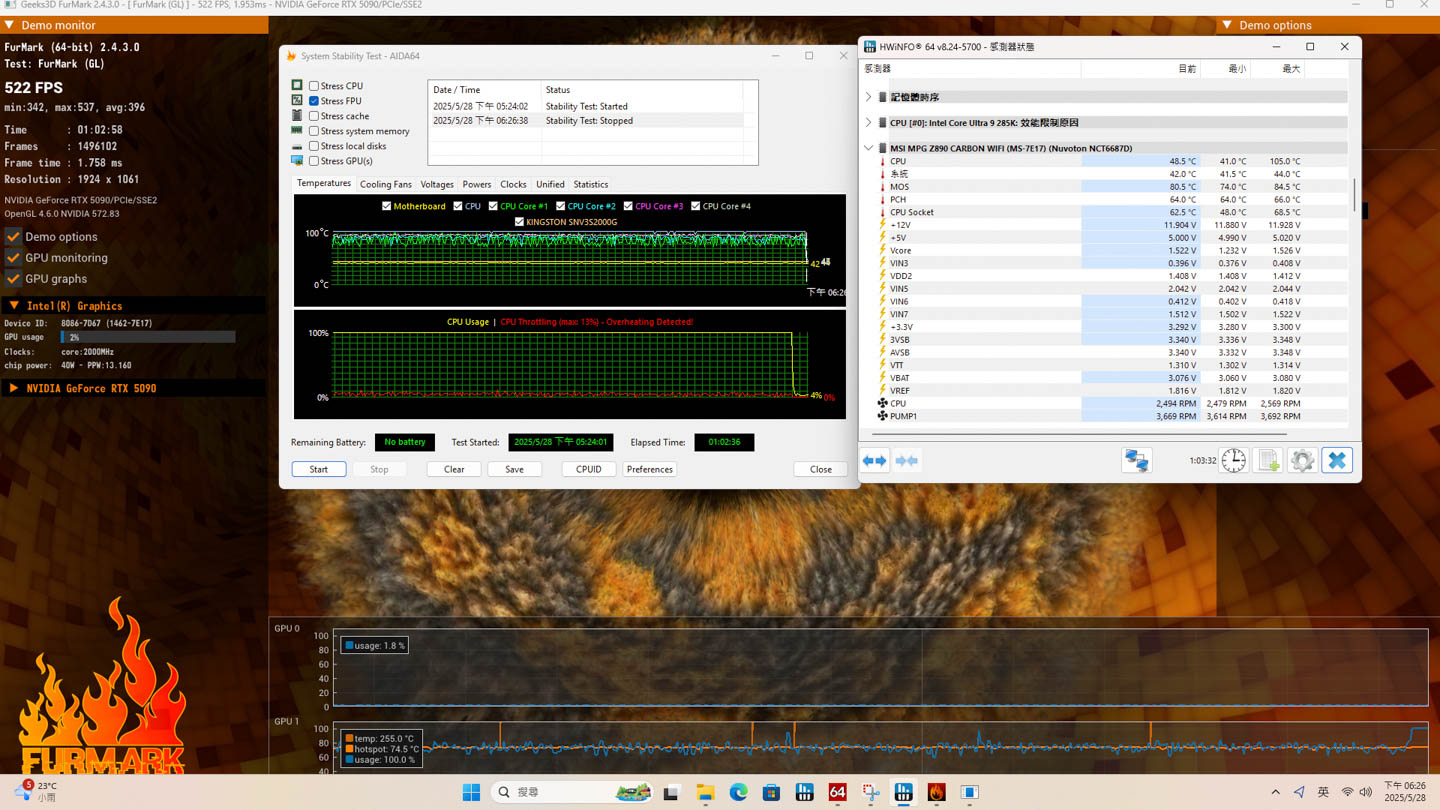Enable Stress GPU(s) checkbox
Viewport: 1440px width, 810px height.
tap(314, 161)
